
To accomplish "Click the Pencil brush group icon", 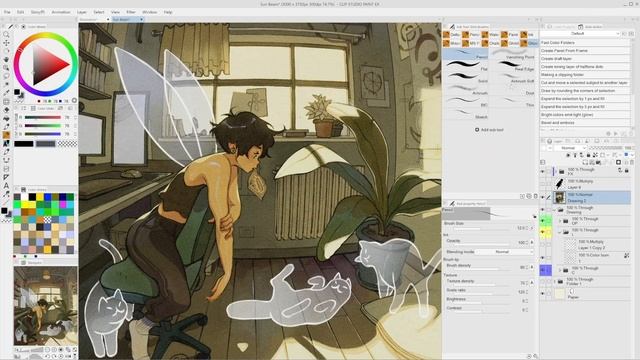I will (465, 35).
